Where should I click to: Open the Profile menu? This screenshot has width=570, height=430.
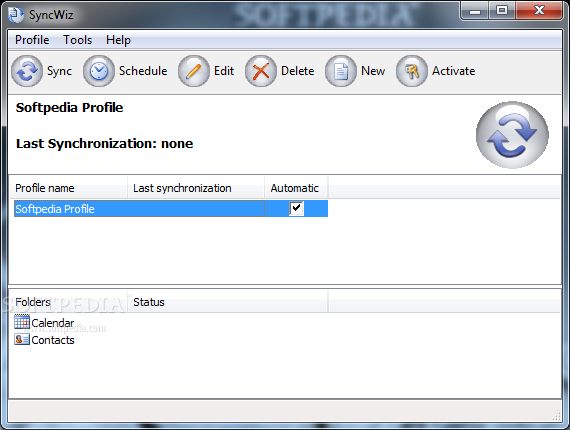point(32,40)
